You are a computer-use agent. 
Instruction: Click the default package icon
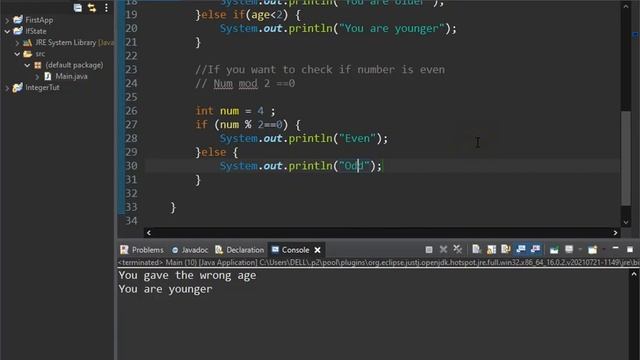coord(38,65)
